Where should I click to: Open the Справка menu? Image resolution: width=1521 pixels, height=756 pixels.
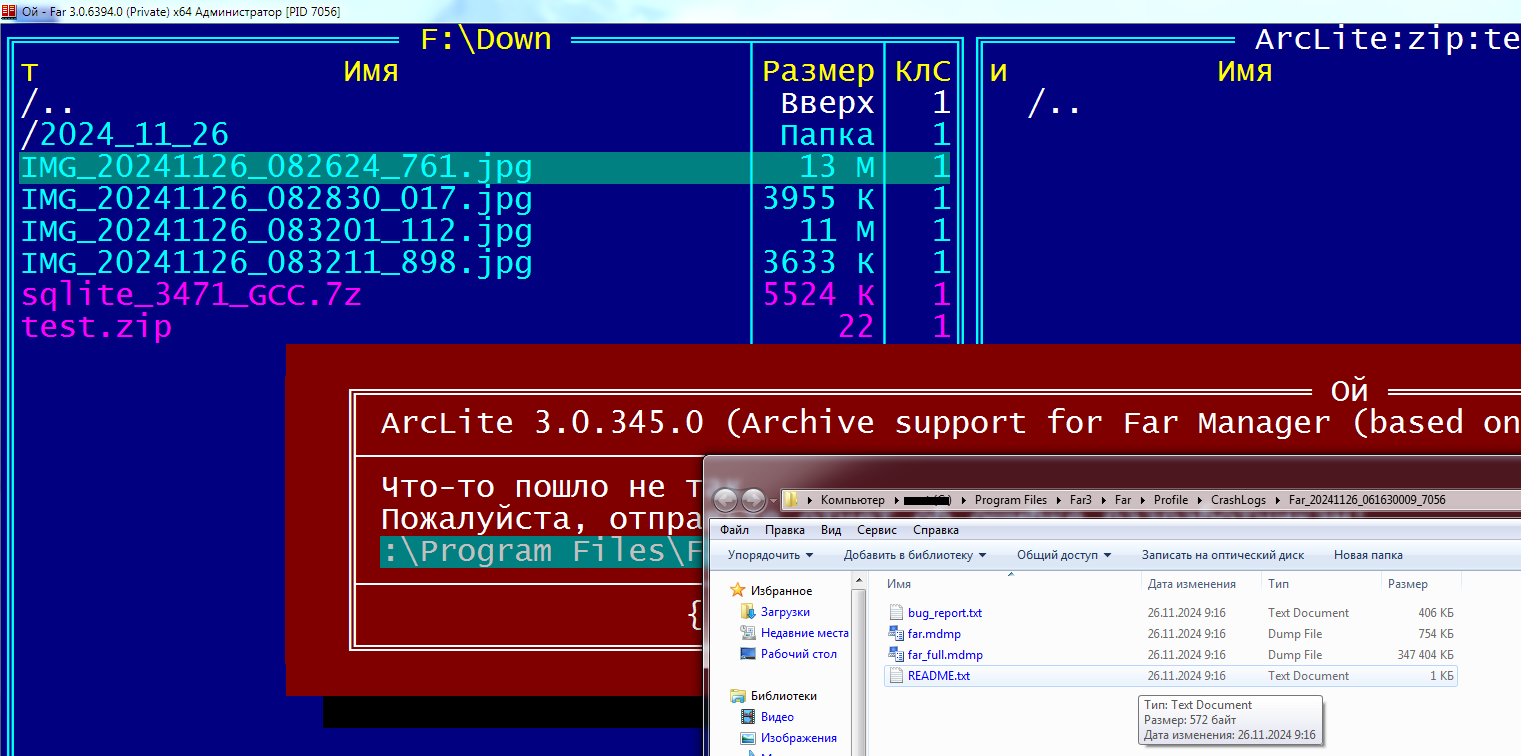tap(935, 529)
